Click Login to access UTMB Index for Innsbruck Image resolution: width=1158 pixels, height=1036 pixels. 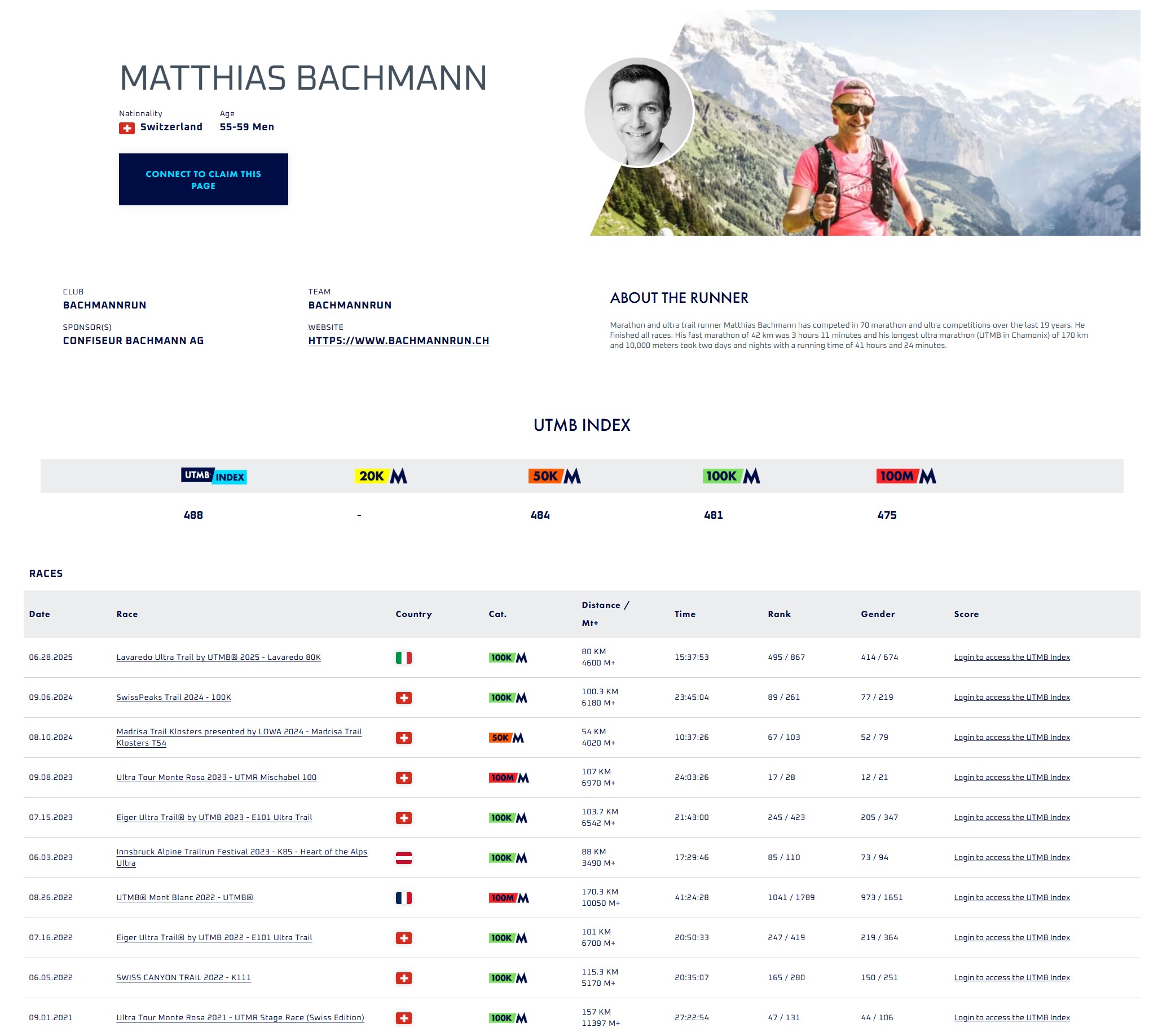click(x=1012, y=857)
